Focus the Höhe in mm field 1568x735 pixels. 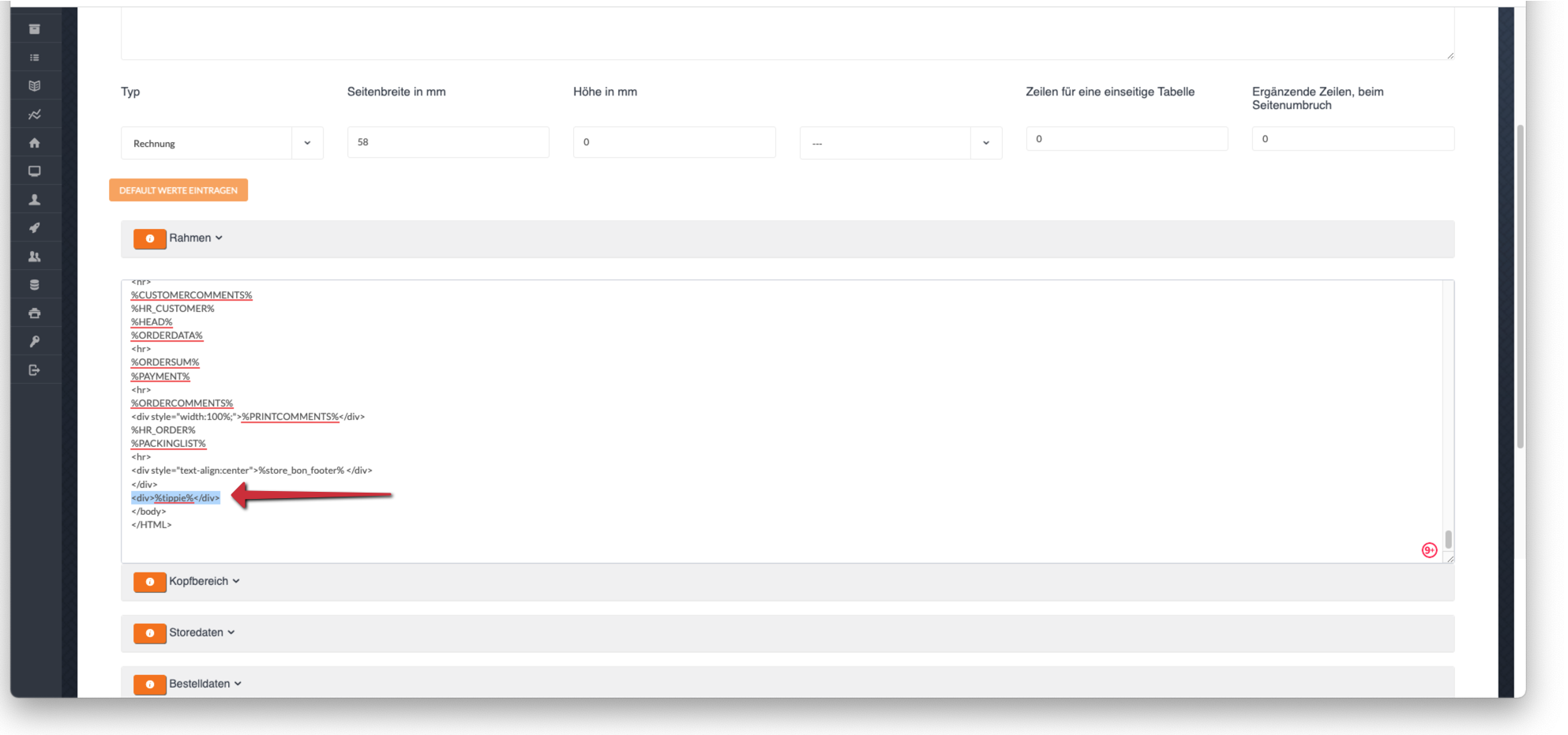point(674,142)
